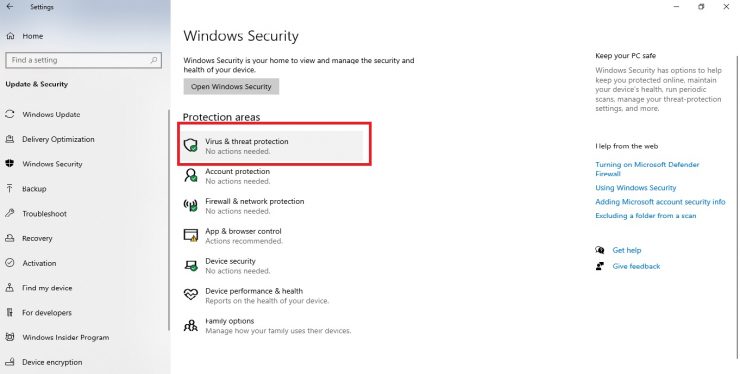Click the Open Windows Security button

click(x=231, y=86)
